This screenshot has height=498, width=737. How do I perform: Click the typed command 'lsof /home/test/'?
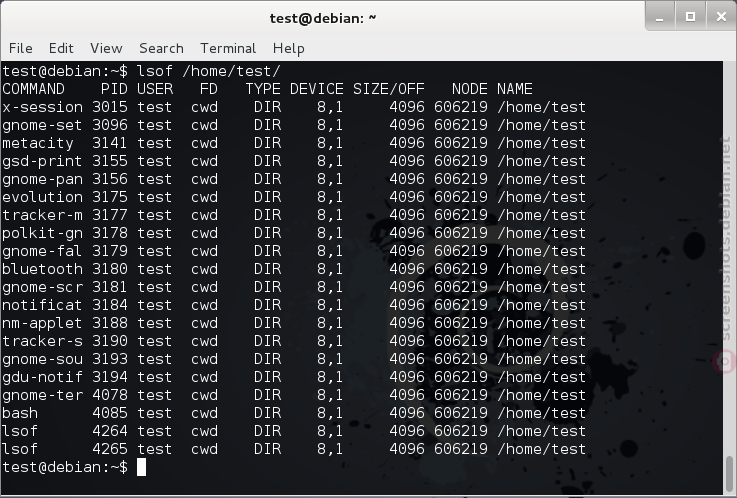click(x=208, y=71)
